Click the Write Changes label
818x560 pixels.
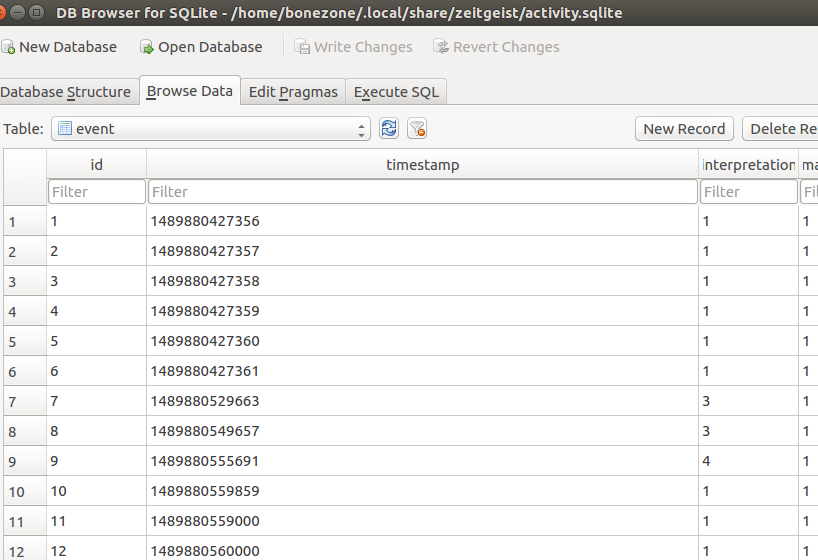[x=363, y=47]
